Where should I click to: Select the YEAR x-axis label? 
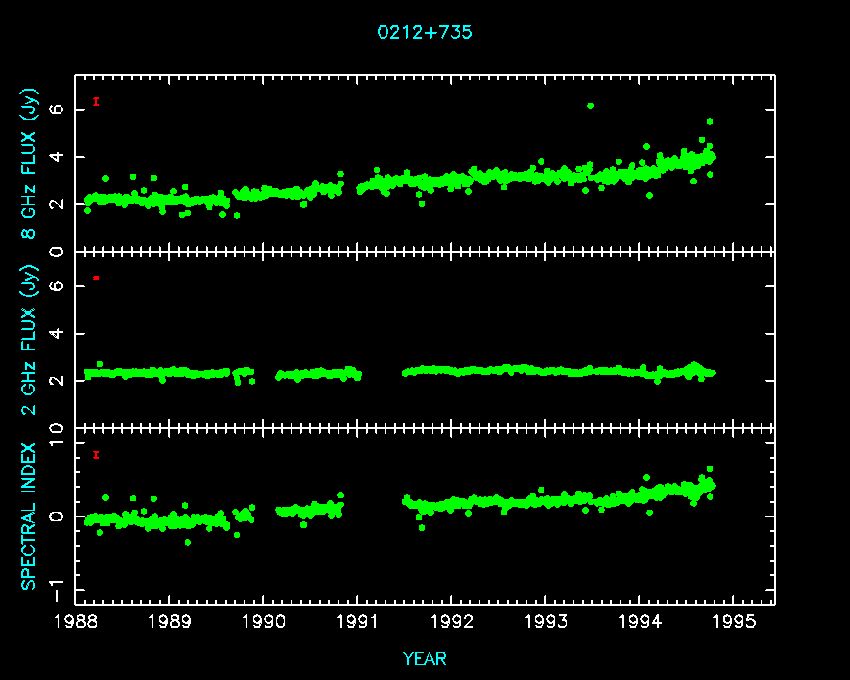424,658
